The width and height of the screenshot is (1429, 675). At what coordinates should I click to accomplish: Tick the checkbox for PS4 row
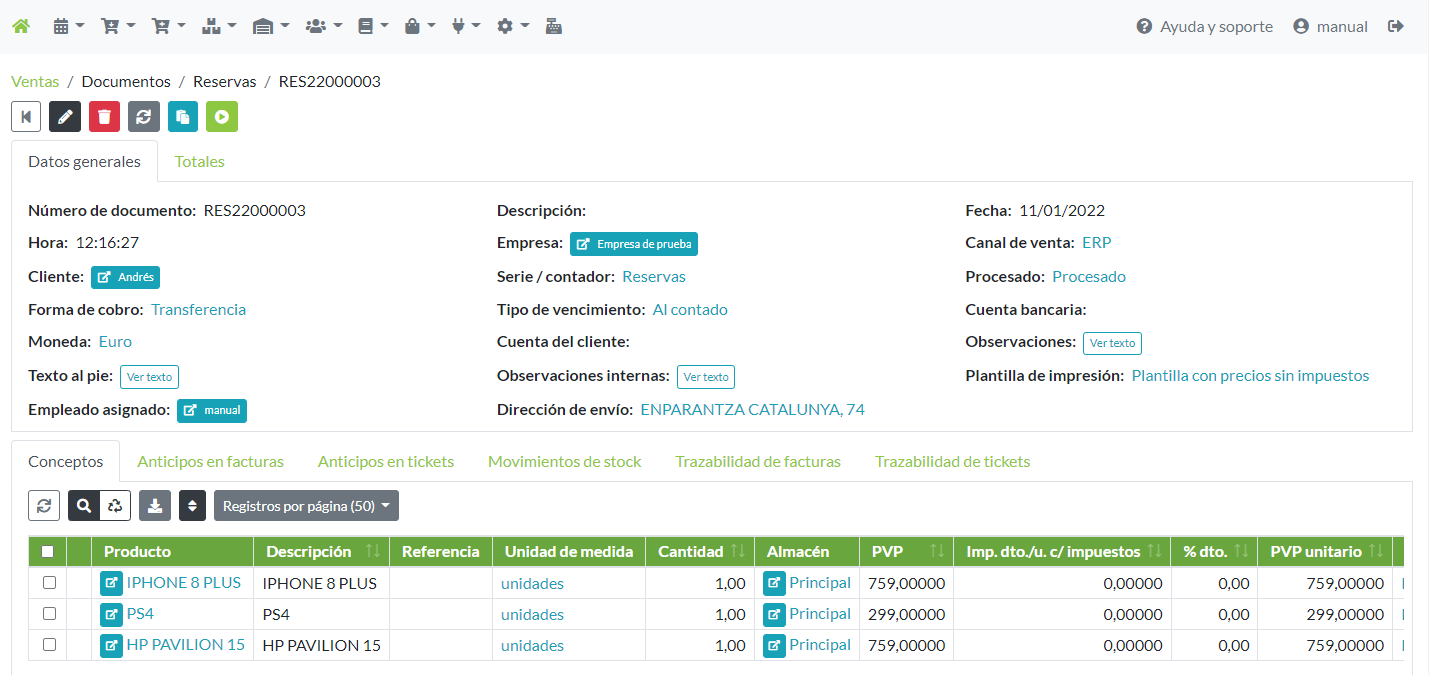[49, 614]
